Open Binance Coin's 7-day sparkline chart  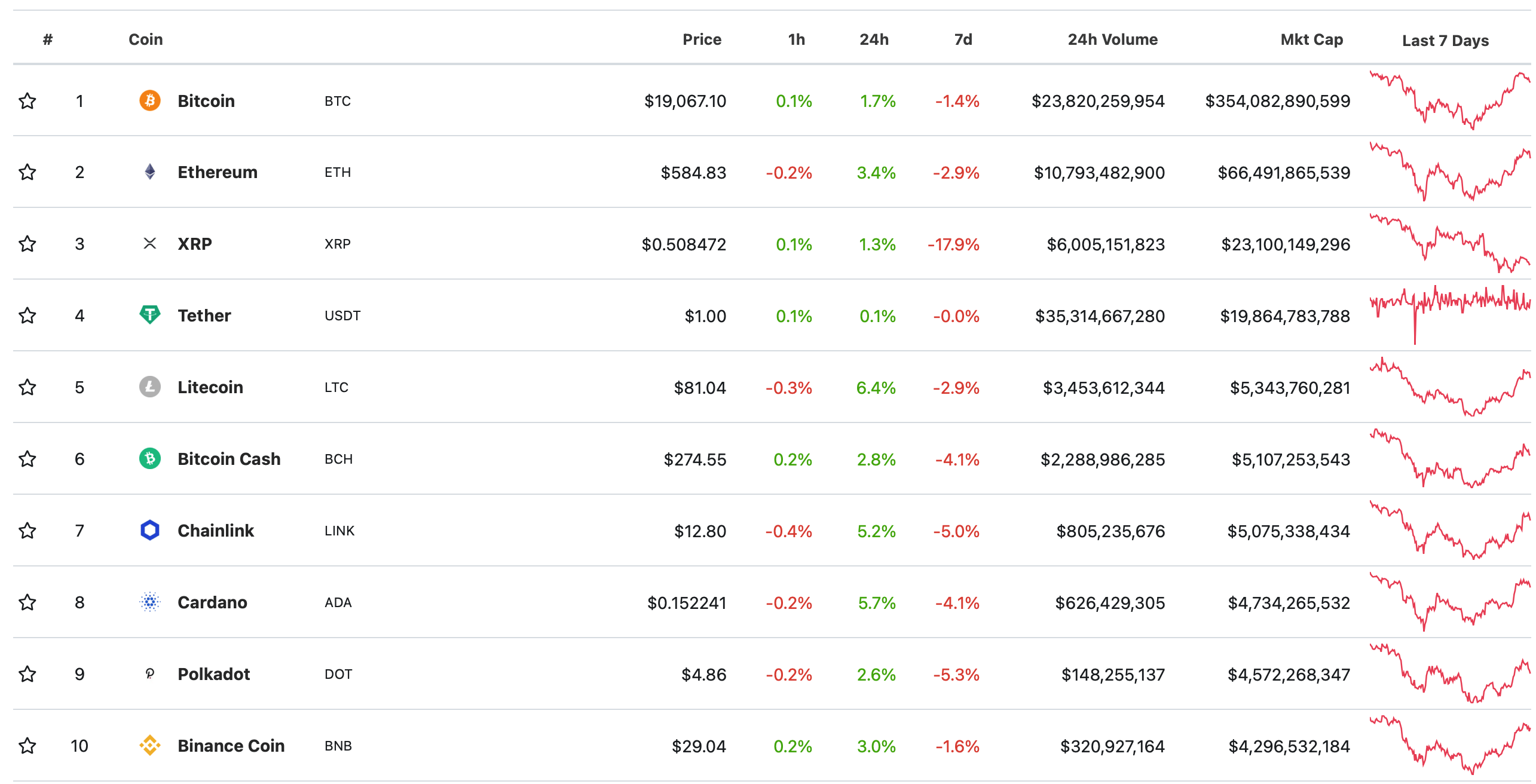click(x=1451, y=746)
